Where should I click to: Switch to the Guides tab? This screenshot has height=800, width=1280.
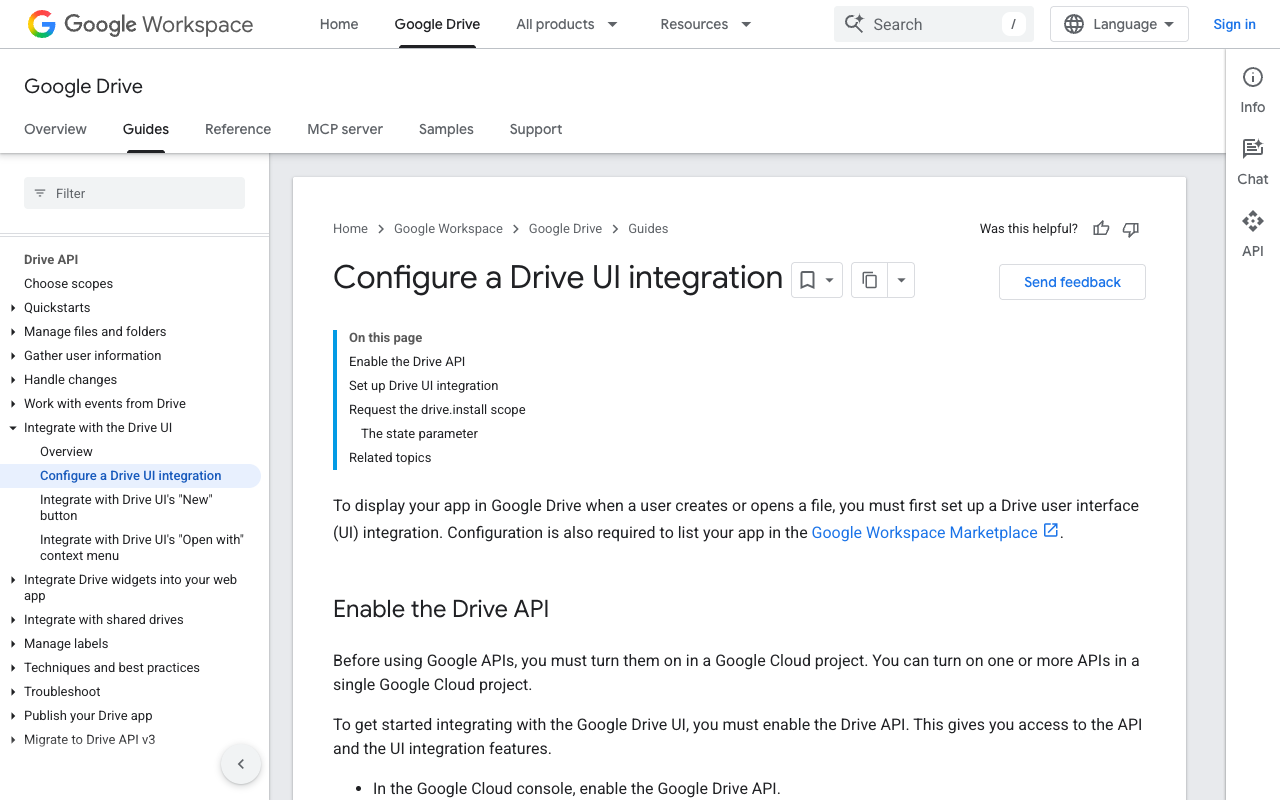click(146, 129)
